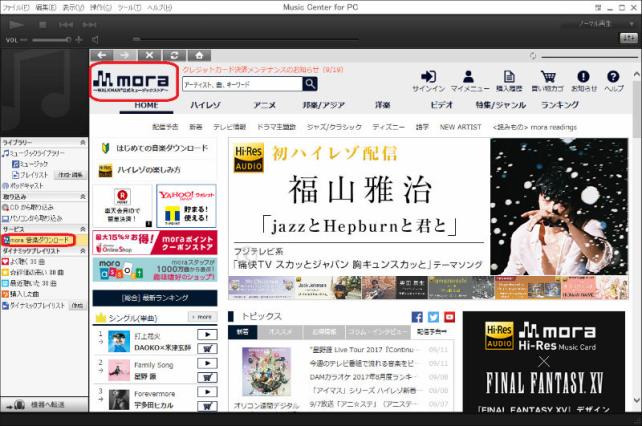Viewport: 642px width, 426px height.
Task: Open the mora Twitter icon
Action: point(433,317)
